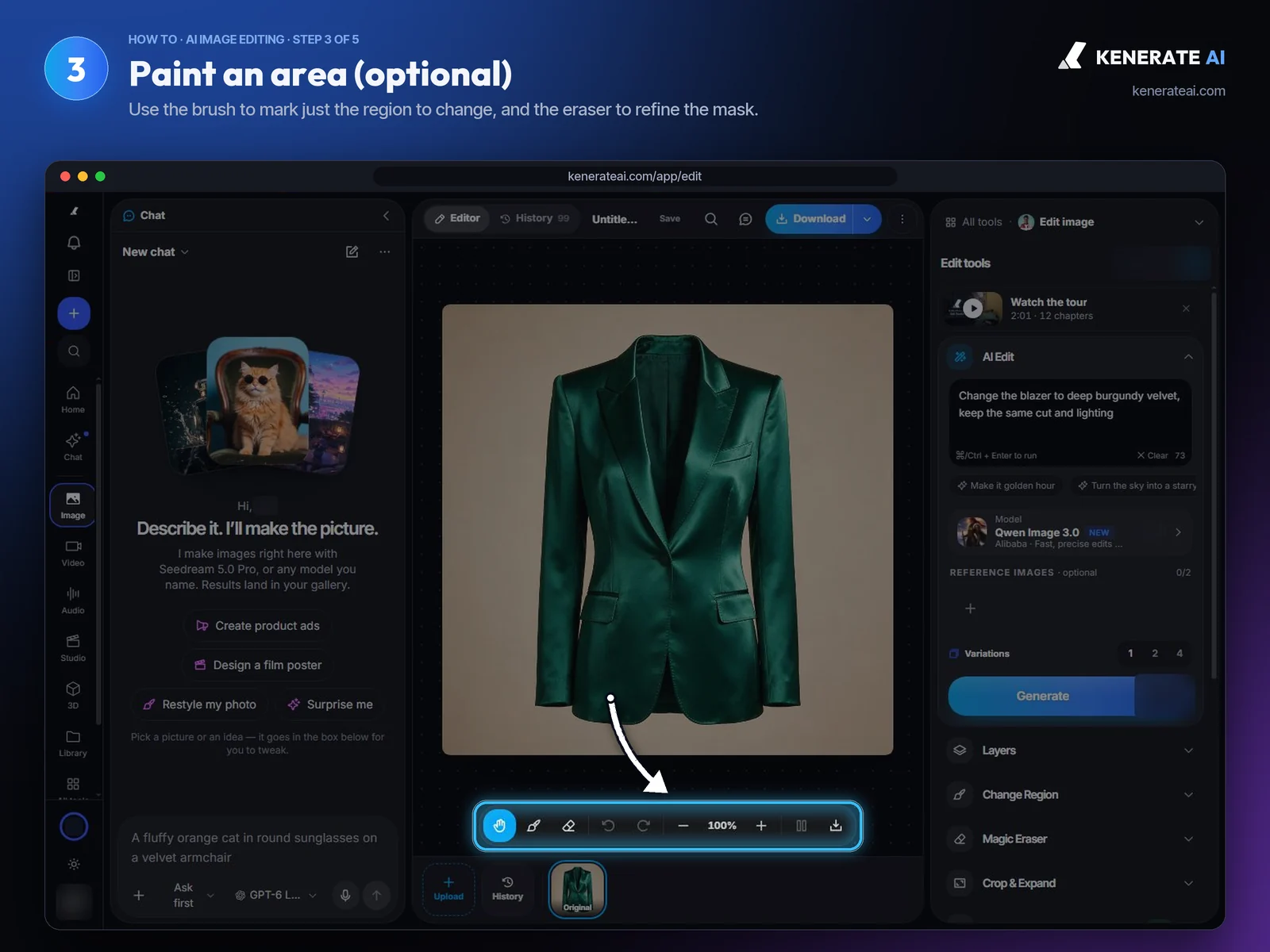Click the blue plus create button
Viewport: 1270px width, 952px height.
click(74, 313)
